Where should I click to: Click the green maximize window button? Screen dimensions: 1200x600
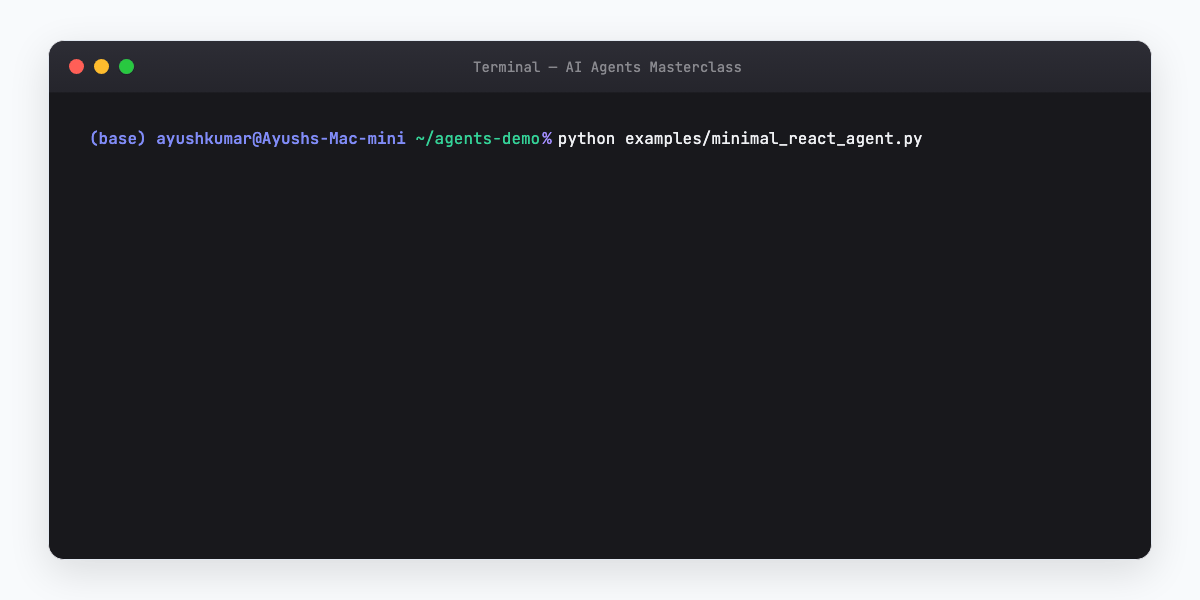126,67
